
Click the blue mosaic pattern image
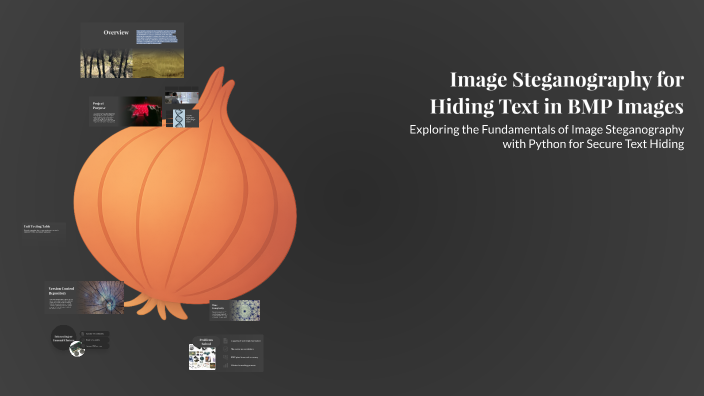245,310
